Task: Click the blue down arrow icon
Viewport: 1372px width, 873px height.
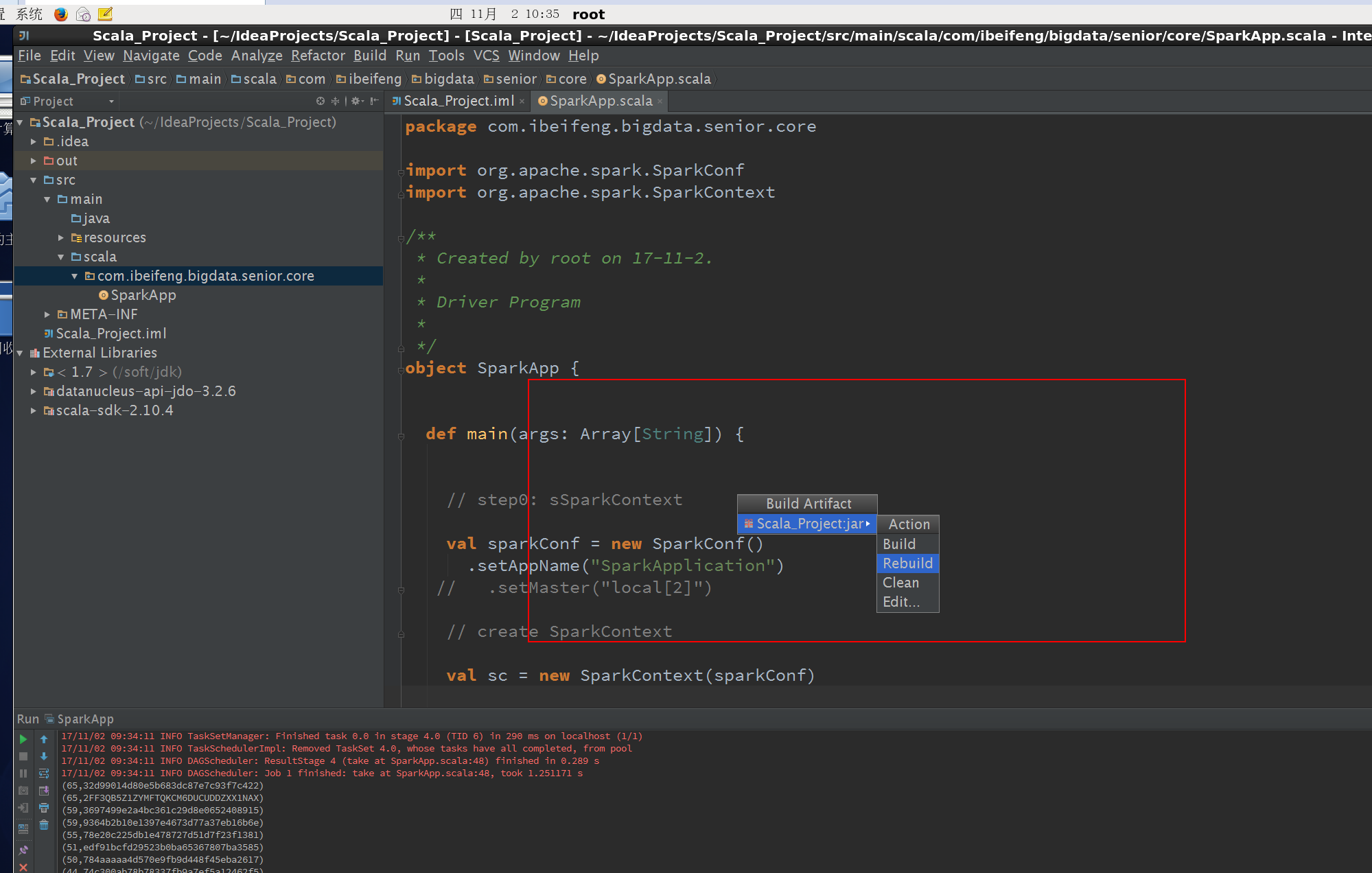Action: [44, 756]
